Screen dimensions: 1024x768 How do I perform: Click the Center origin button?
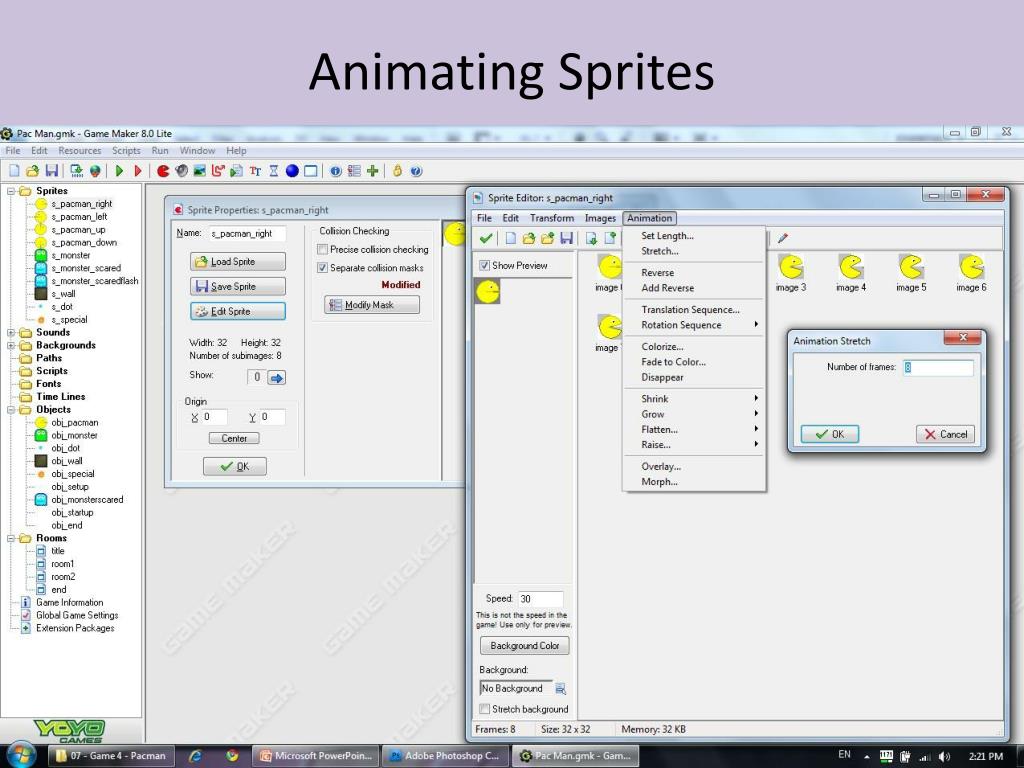[x=234, y=439]
